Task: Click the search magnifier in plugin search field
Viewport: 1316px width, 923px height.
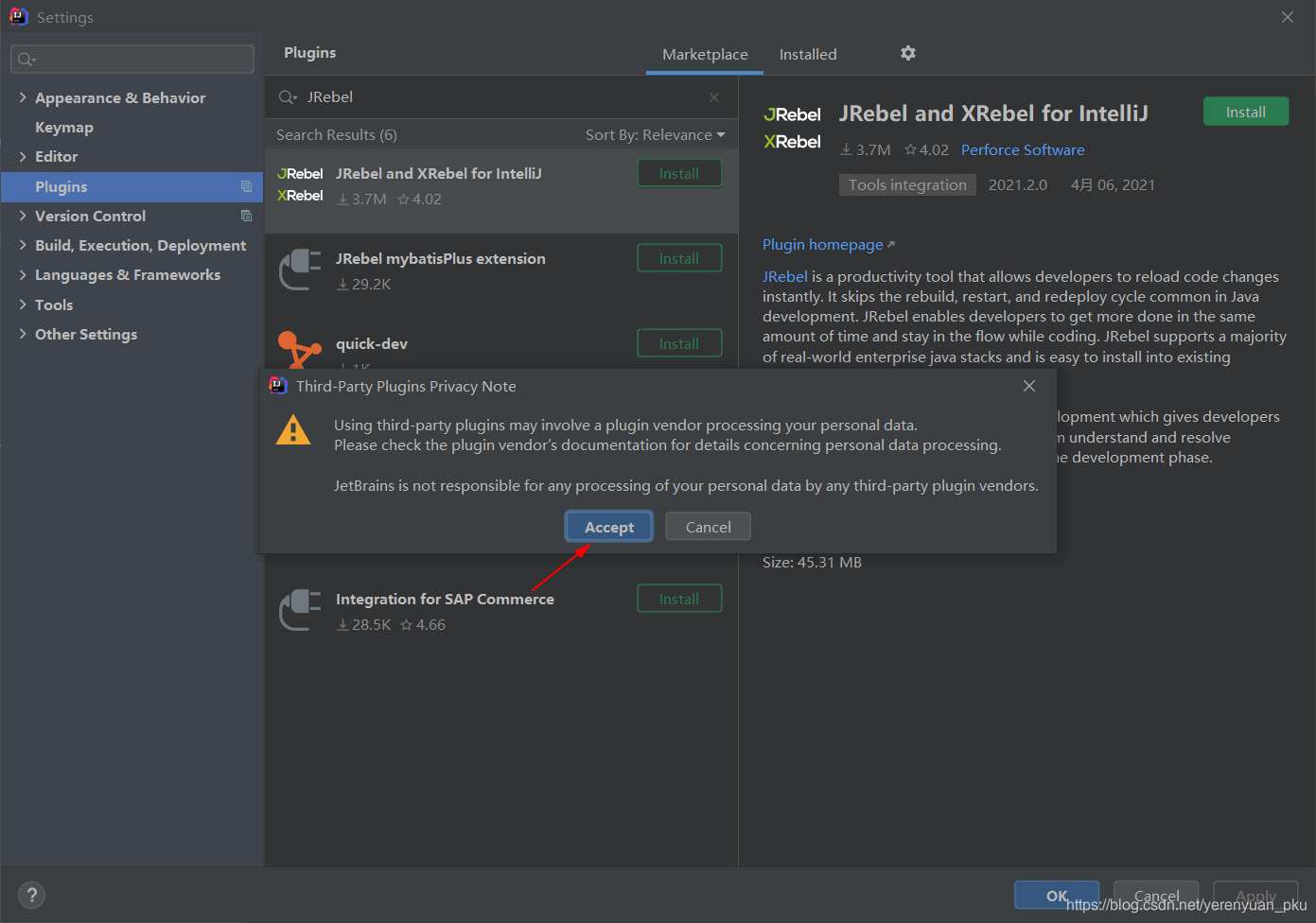Action: pyautogui.click(x=288, y=97)
